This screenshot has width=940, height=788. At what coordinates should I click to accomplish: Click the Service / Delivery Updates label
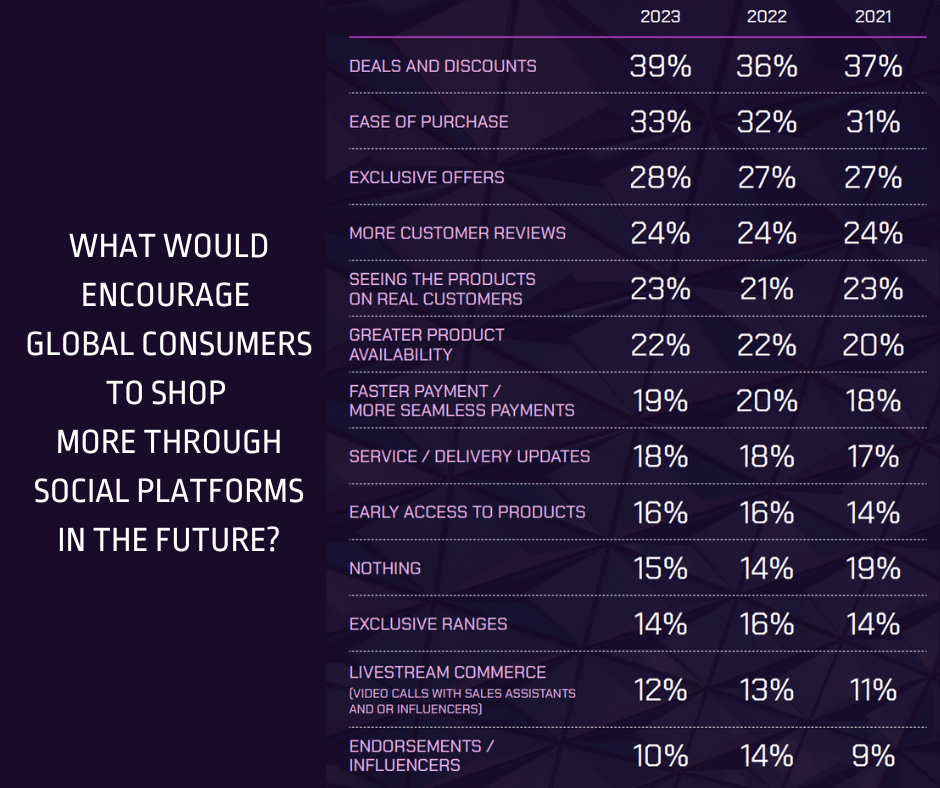coord(469,456)
